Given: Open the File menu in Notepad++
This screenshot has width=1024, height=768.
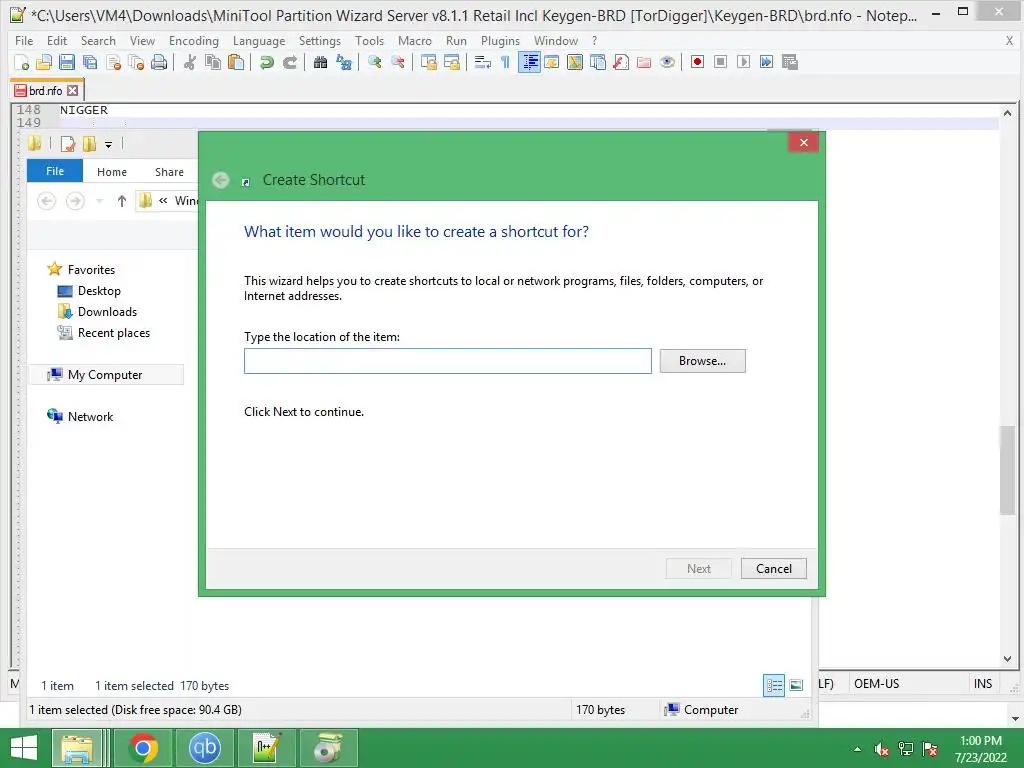Looking at the screenshot, I should 24,40.
